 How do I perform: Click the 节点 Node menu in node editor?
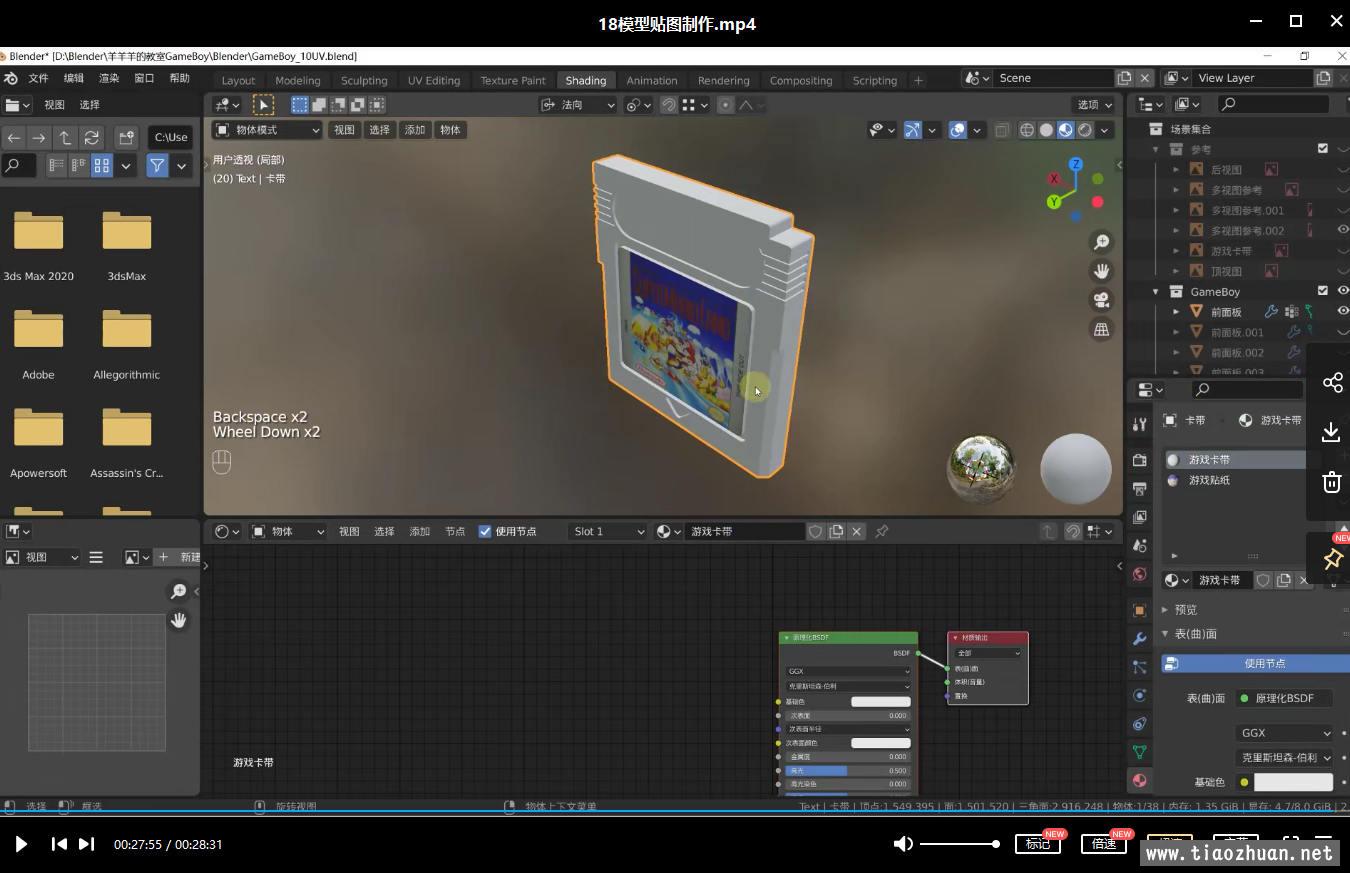click(x=455, y=532)
